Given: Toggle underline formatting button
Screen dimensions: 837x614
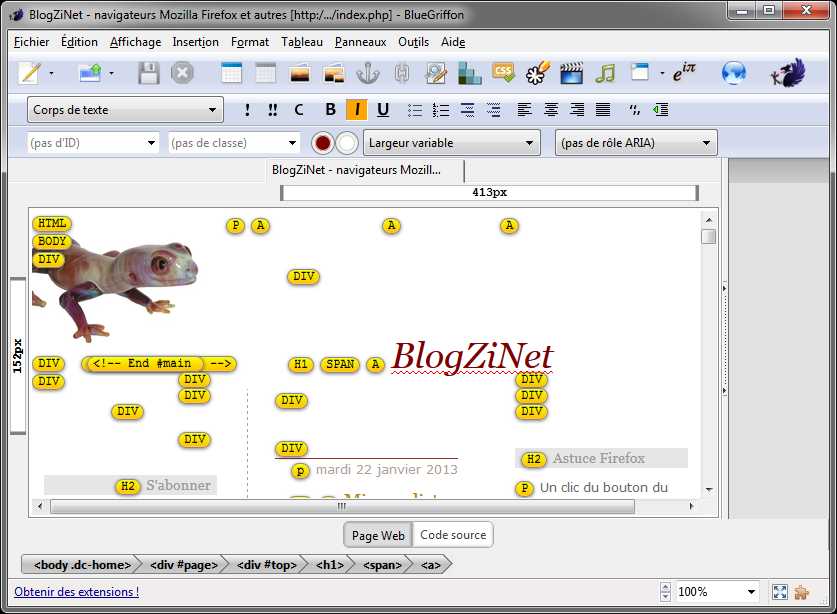Looking at the screenshot, I should (382, 110).
